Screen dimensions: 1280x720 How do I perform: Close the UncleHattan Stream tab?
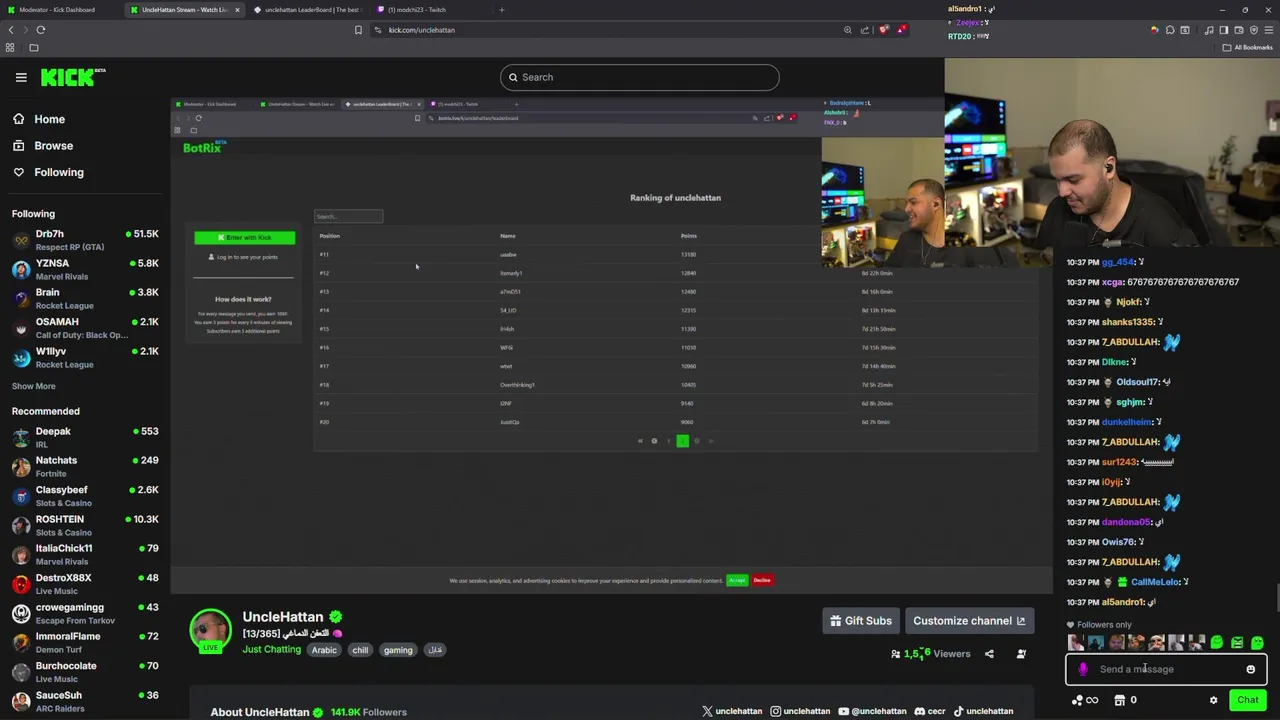[237, 10]
